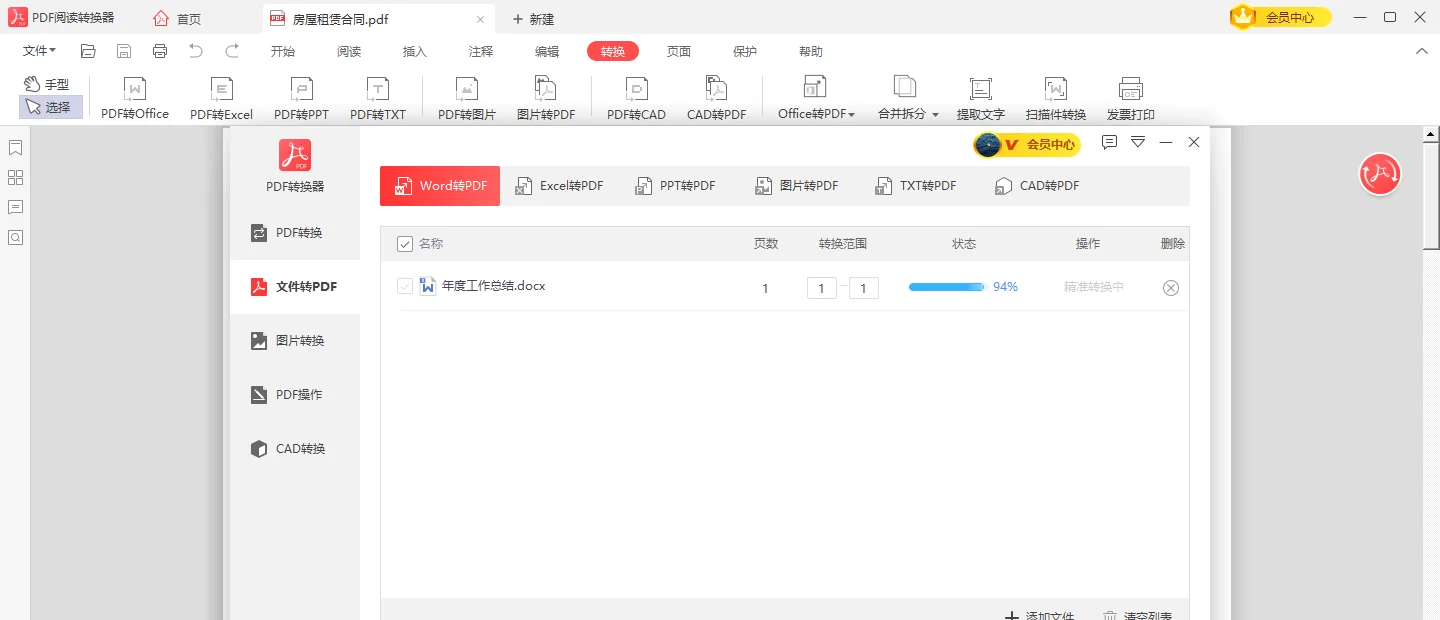Click the CAD转PDF toolbar icon
This screenshot has width=1440, height=620.
[716, 99]
